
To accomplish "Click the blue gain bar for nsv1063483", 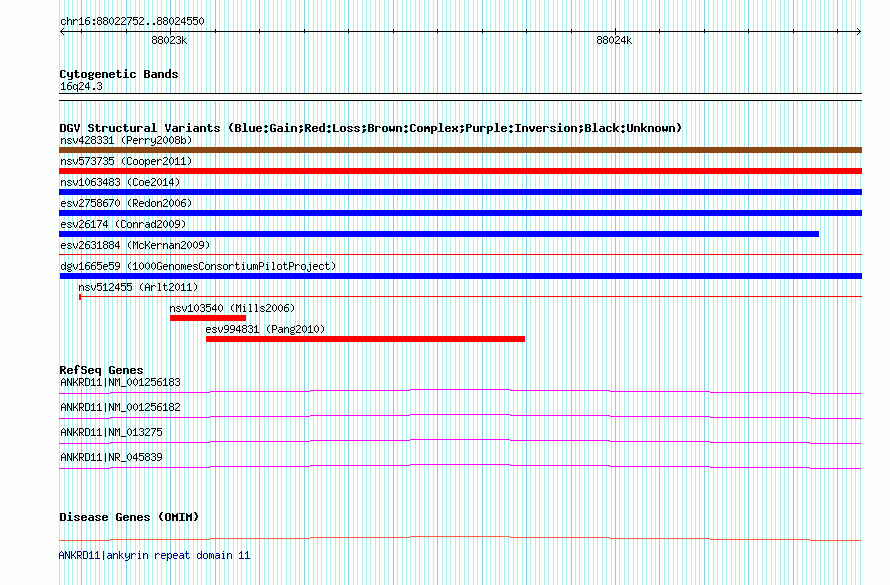I will (460, 192).
